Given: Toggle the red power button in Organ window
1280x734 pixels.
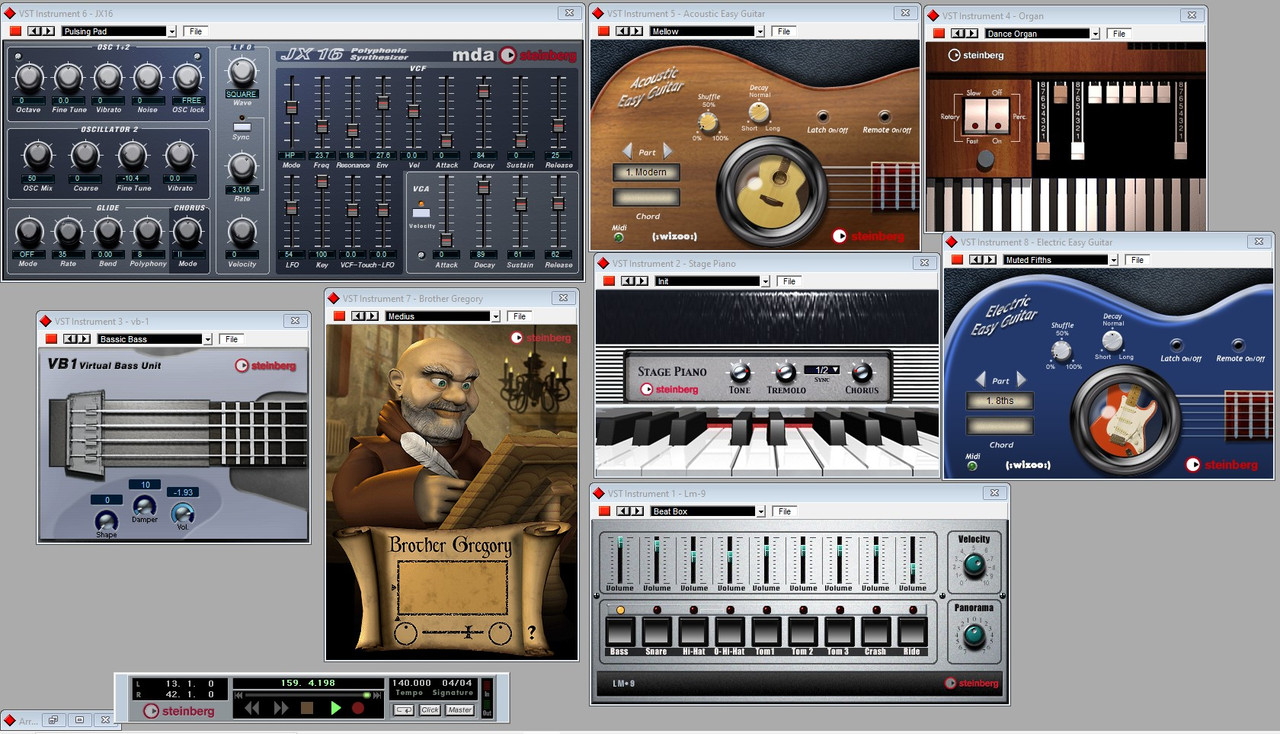Looking at the screenshot, I should (939, 33).
